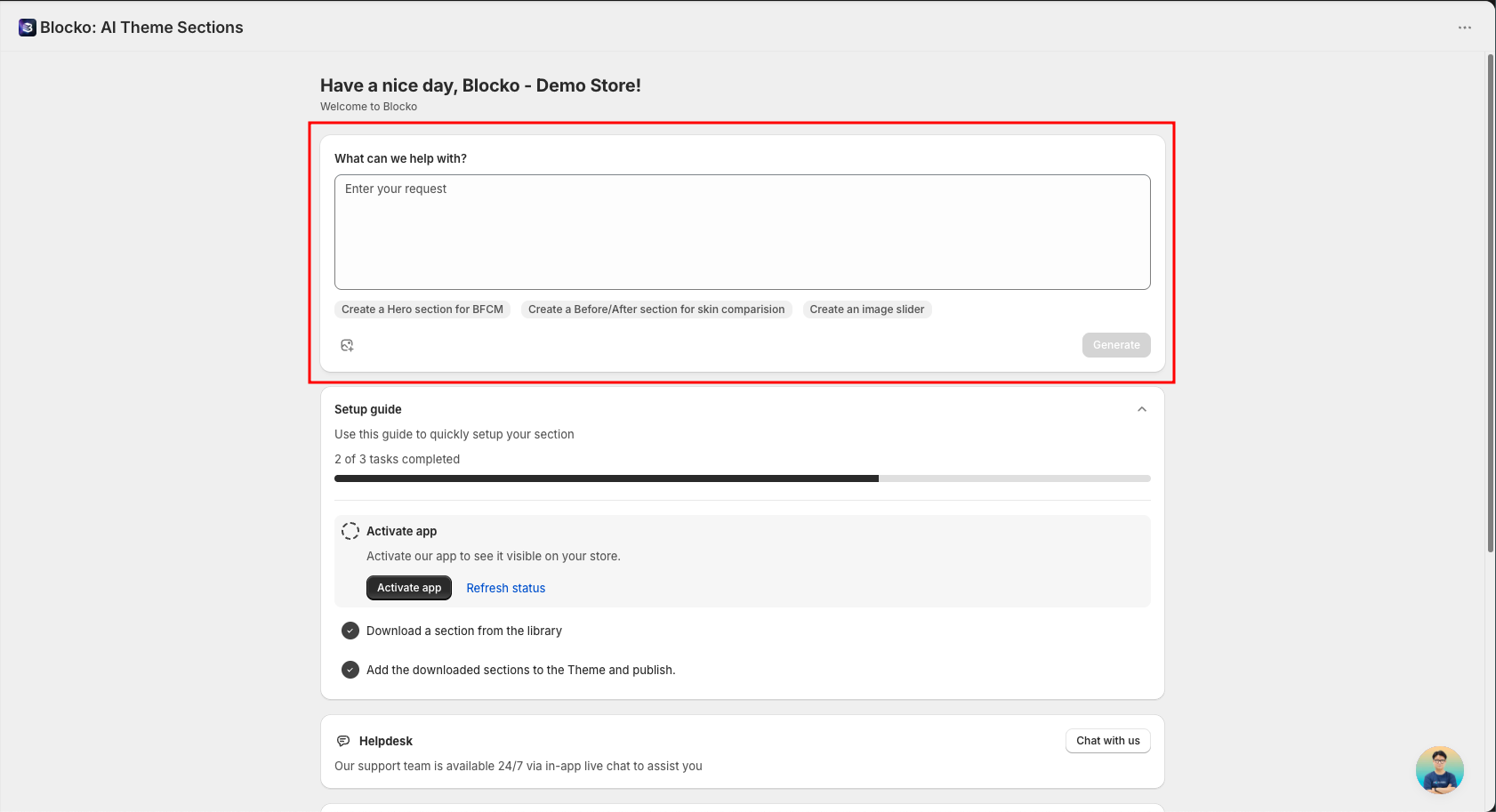Click the support team availability description
The height and width of the screenshot is (812, 1496).
(x=519, y=766)
